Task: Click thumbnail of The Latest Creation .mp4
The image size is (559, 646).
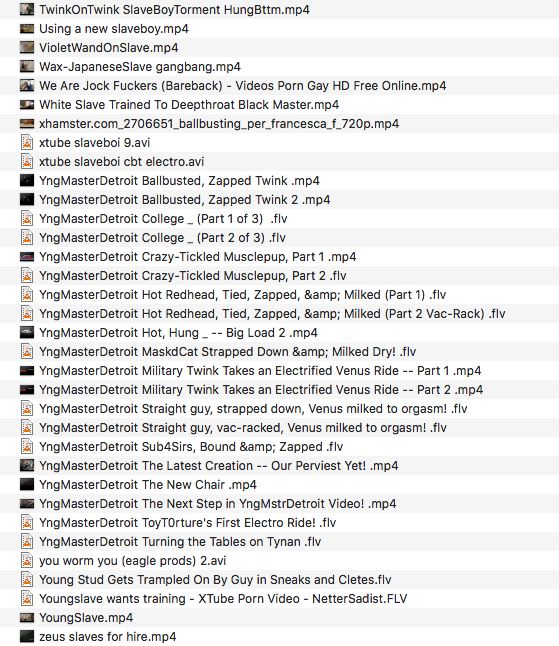Action: pyautogui.click(x=27, y=466)
